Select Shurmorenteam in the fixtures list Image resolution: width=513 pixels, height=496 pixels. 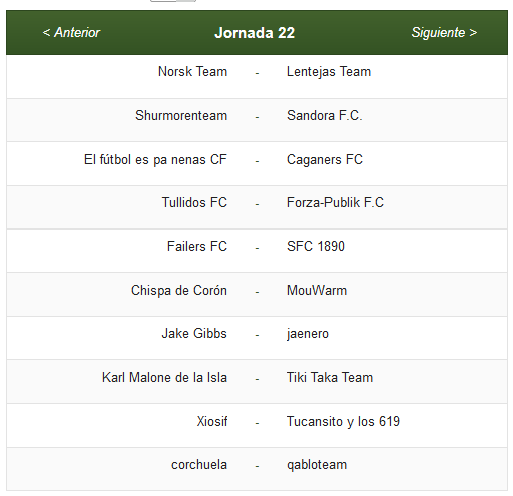point(181,115)
